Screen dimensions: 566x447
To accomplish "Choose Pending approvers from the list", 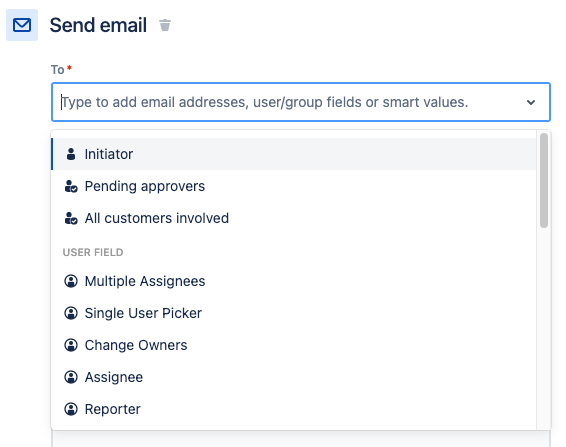I will [x=294, y=186].
